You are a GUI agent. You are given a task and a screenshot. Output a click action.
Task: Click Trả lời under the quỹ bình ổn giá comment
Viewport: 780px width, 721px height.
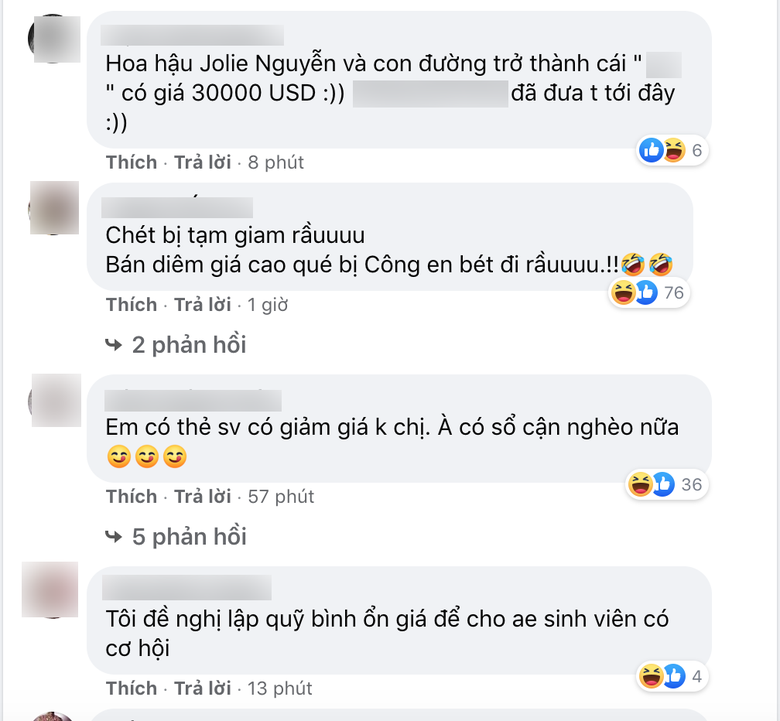[x=202, y=689]
